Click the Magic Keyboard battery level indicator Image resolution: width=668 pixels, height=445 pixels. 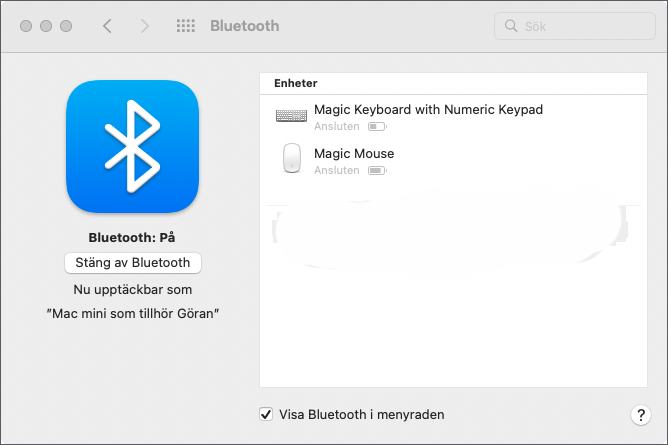[376, 128]
